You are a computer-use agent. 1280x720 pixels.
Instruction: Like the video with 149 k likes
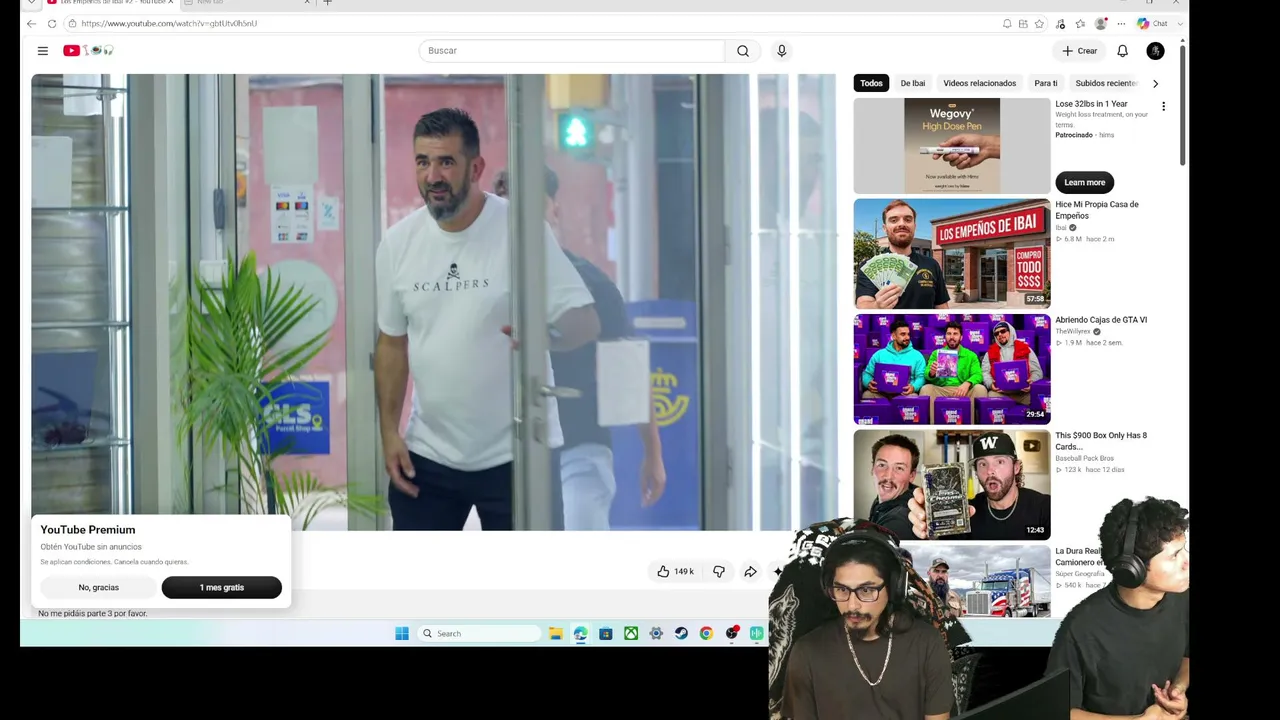point(676,571)
